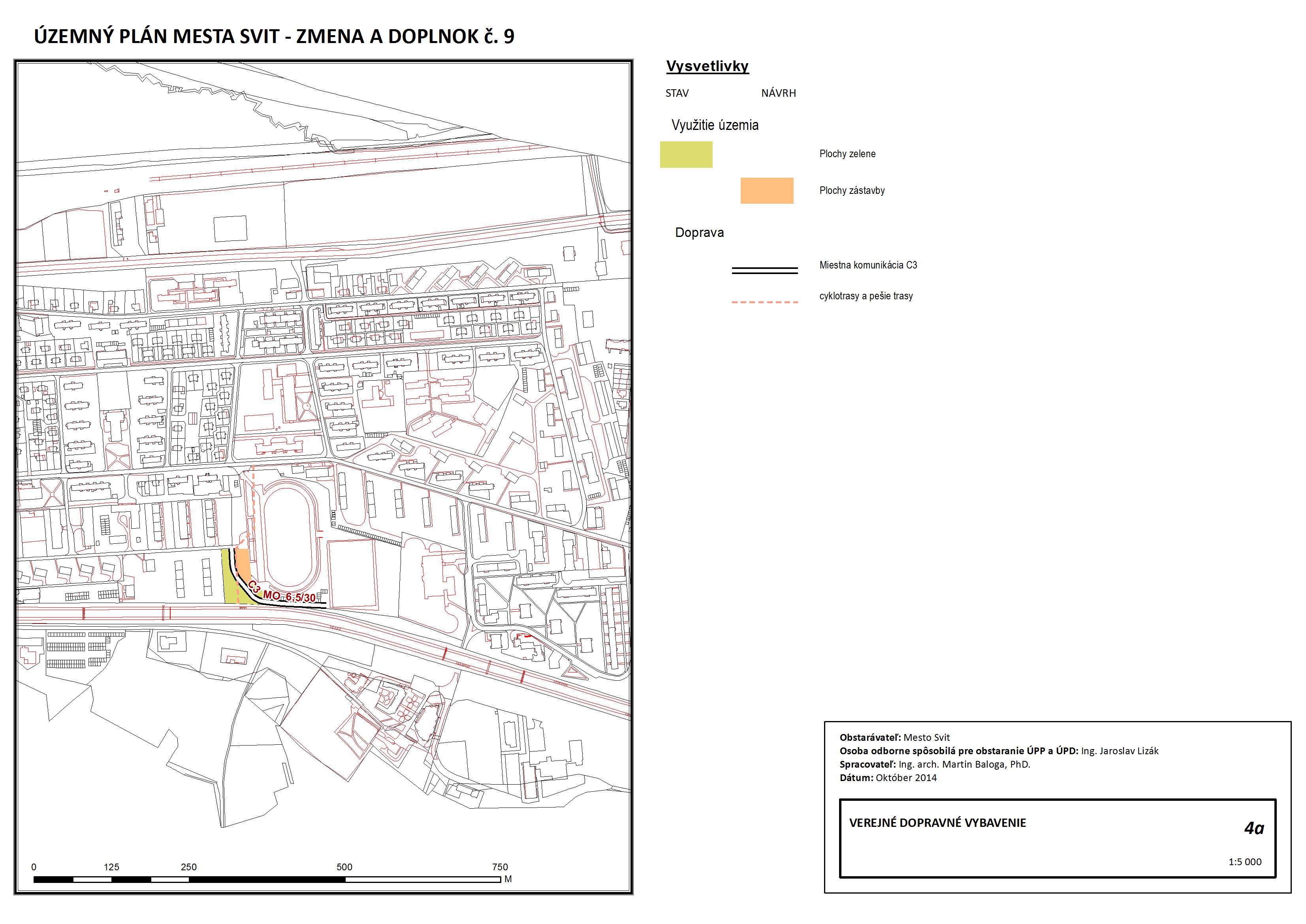Click the orange Plochy zástavby legend swatch
Viewport: 1306px width, 924px height.
(766, 191)
